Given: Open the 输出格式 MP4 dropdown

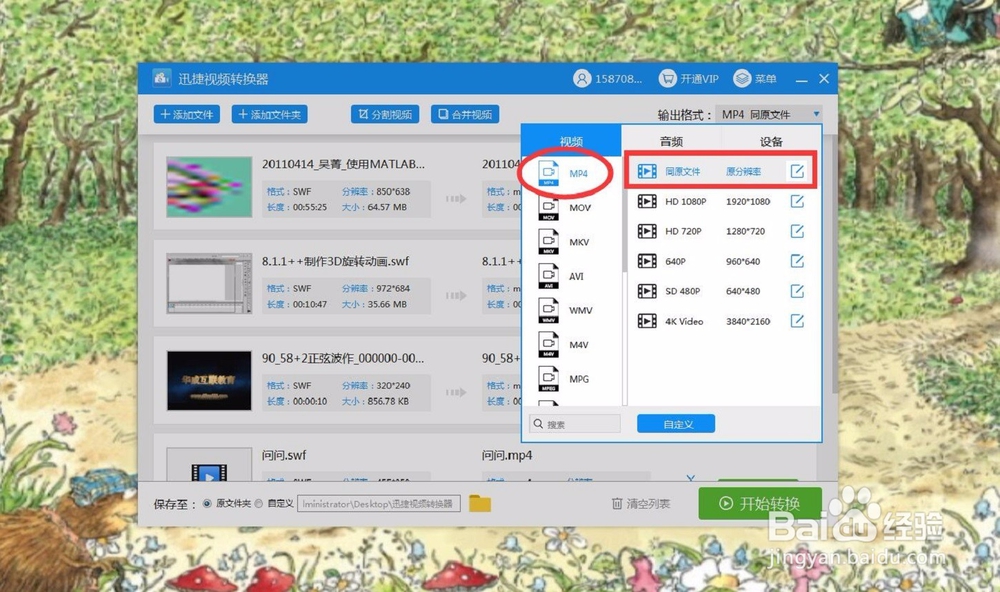Looking at the screenshot, I should [757, 114].
